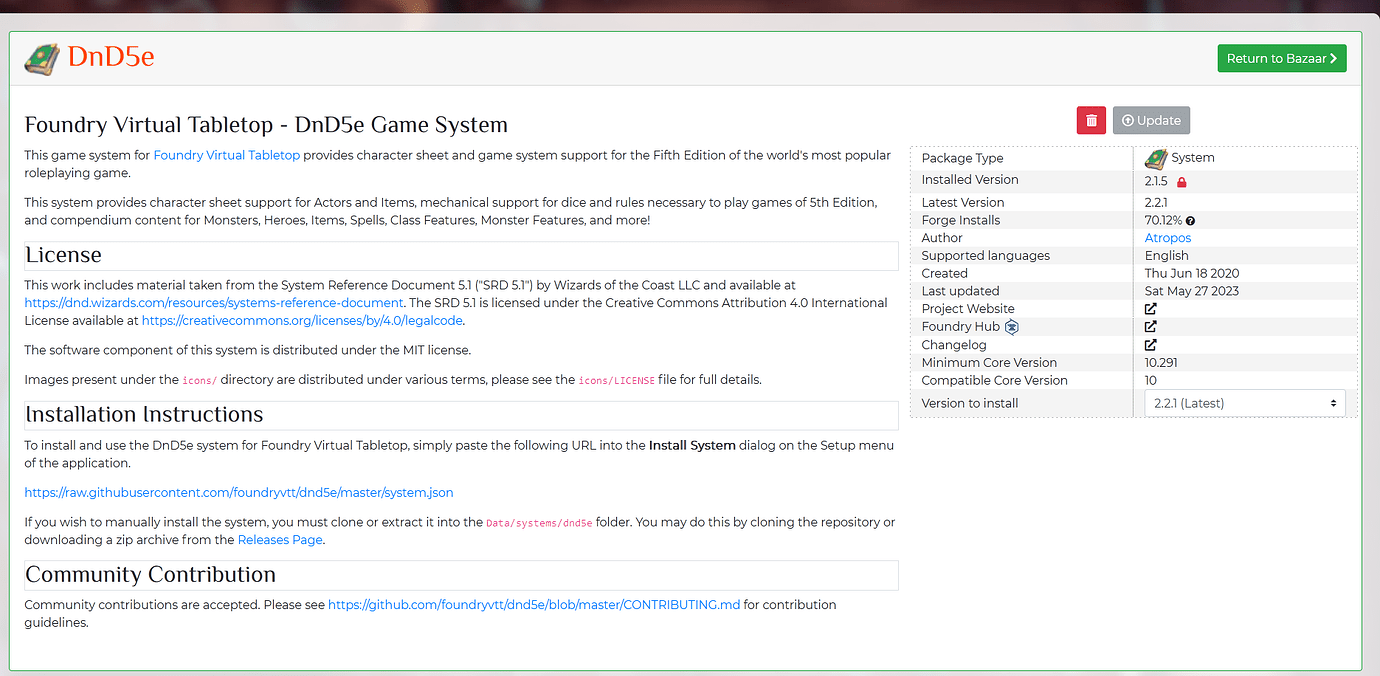1380x676 pixels.
Task: Click the Package Type row label
Action: [x=962, y=158]
